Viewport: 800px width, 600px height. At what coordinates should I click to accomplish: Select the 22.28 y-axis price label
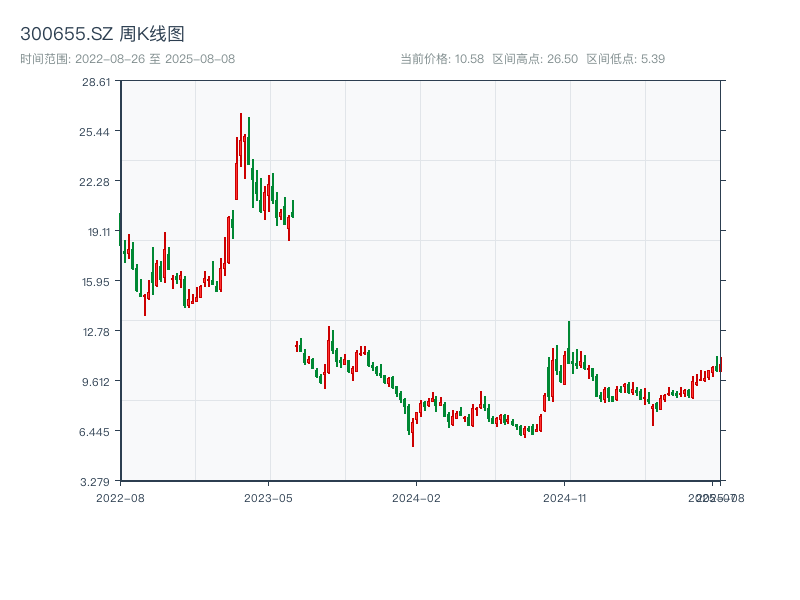96,182
